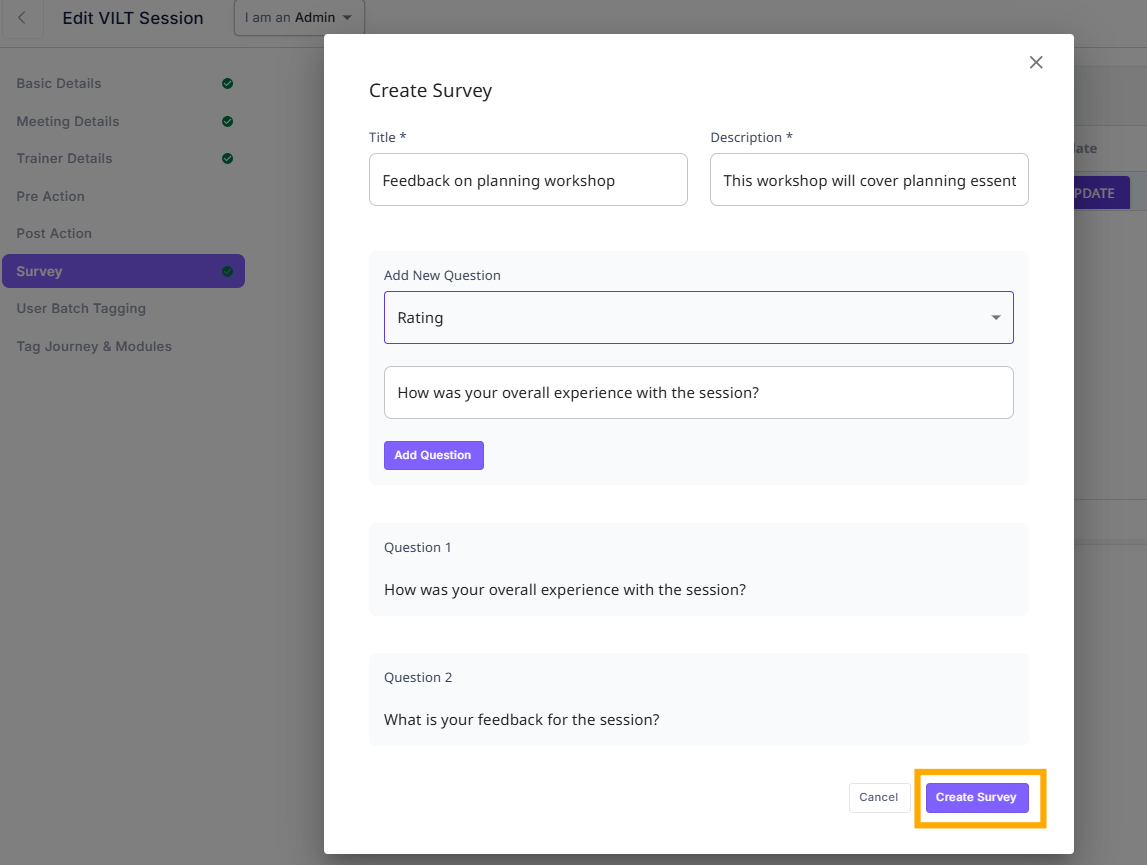Click the new question text input
Screen dimensions: 1147x865
point(698,392)
